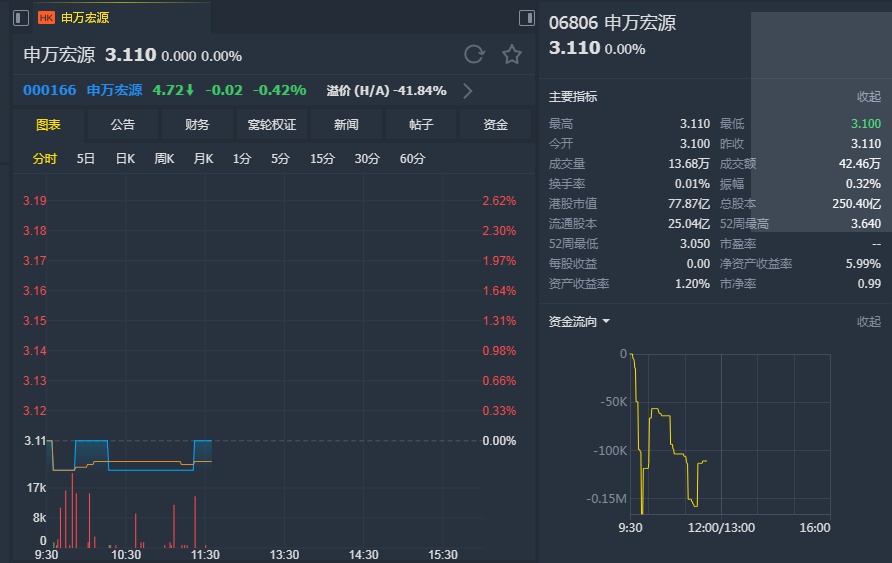This screenshot has height=563, width=892.
Task: Click the 流通股本 value 25.04亿
Action: pos(689,223)
